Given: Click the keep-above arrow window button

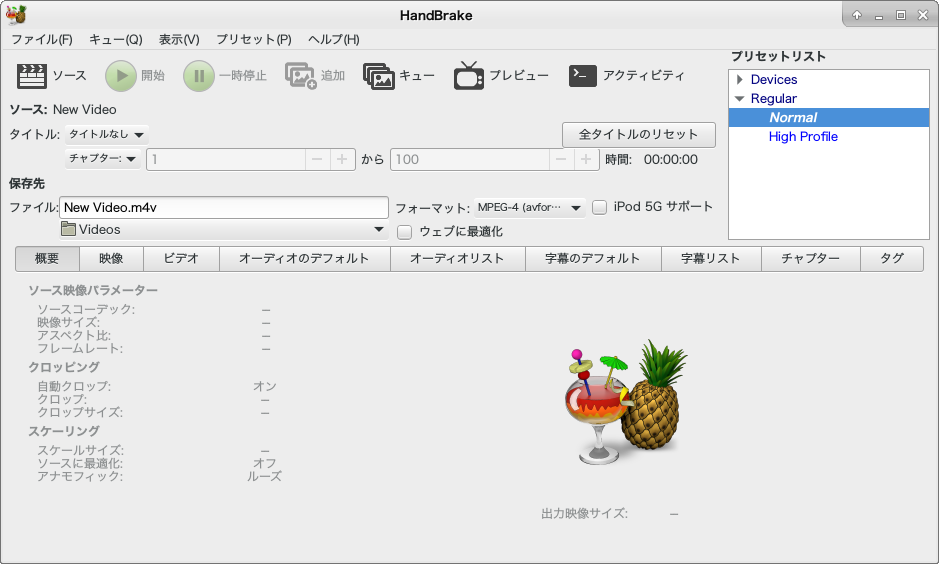Looking at the screenshot, I should click(x=857, y=15).
